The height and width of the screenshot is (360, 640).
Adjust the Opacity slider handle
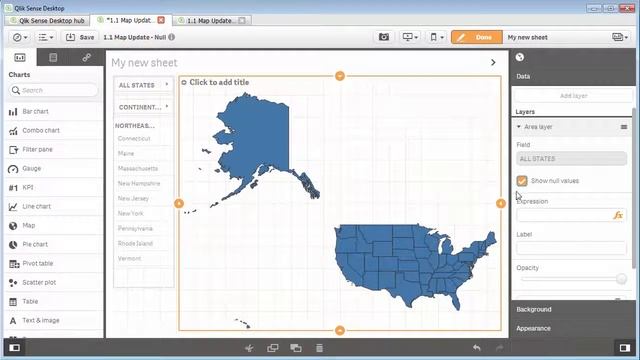coord(621,279)
